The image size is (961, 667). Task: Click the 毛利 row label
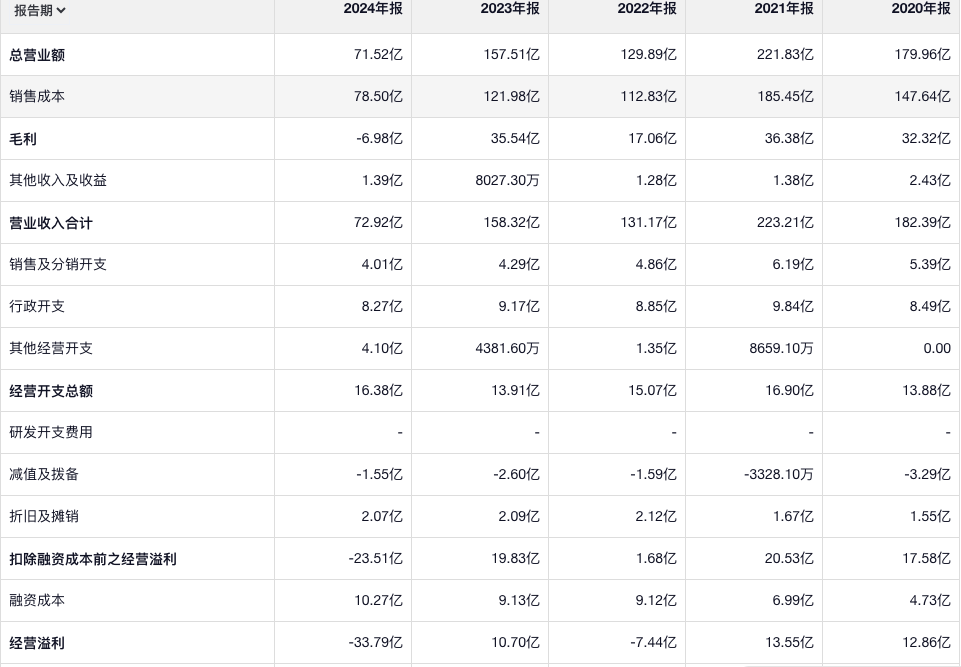click(24, 139)
